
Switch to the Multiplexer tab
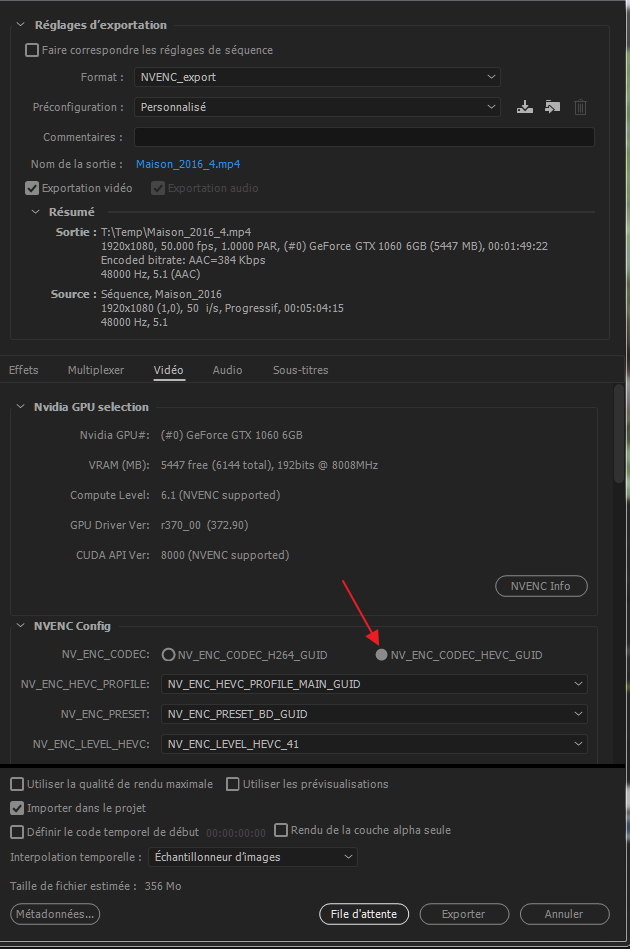pos(96,370)
